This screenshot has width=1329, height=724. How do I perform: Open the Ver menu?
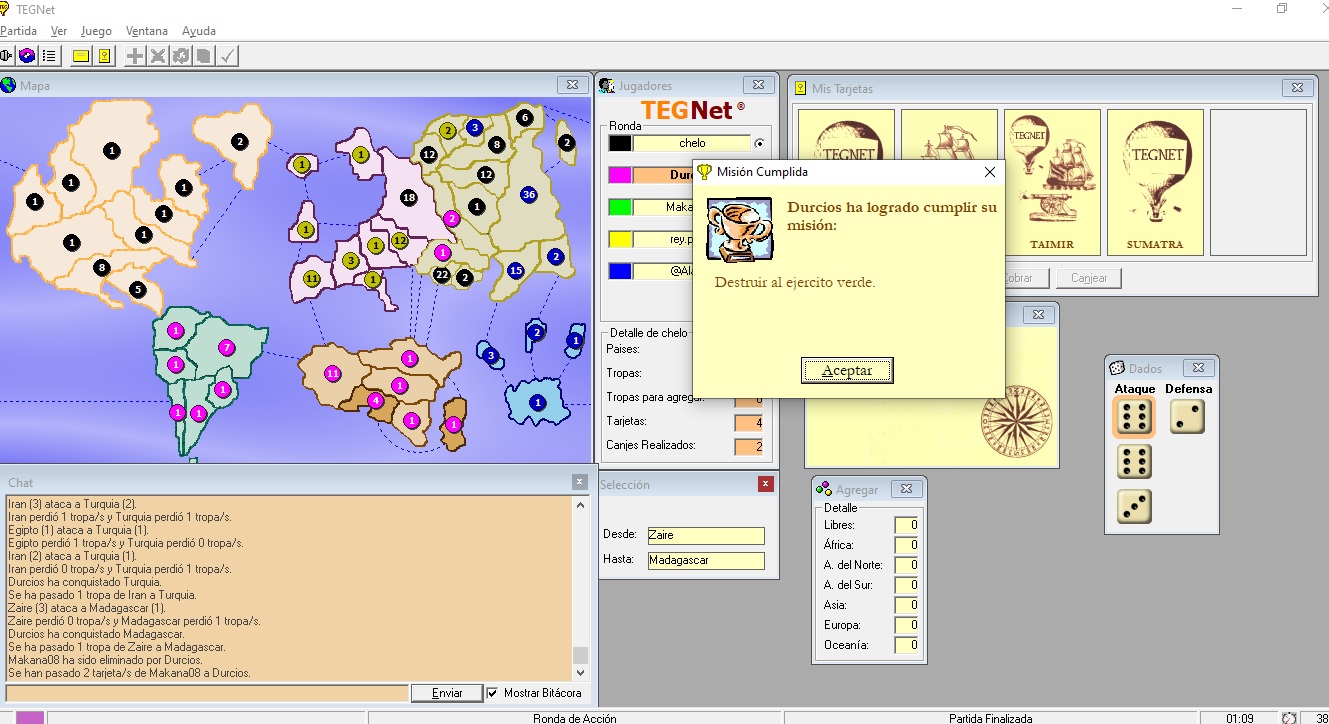click(59, 31)
